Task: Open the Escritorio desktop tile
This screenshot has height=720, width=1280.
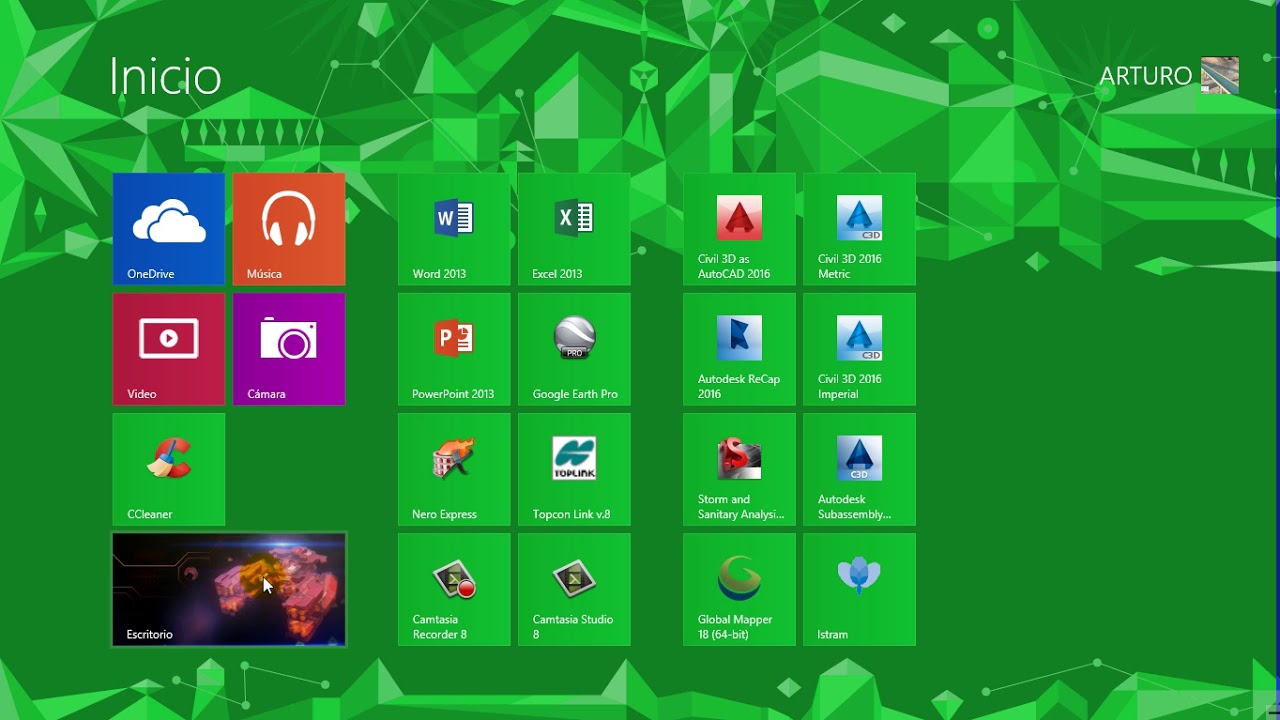Action: [x=229, y=589]
